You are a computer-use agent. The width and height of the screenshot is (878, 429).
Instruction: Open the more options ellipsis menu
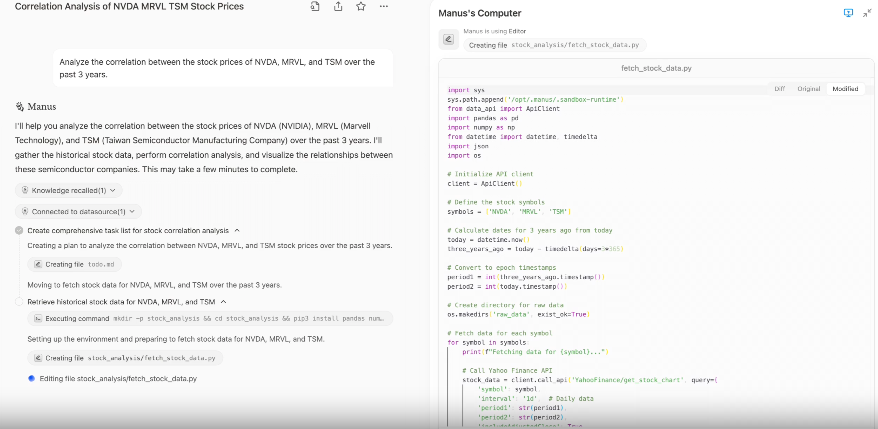[384, 7]
